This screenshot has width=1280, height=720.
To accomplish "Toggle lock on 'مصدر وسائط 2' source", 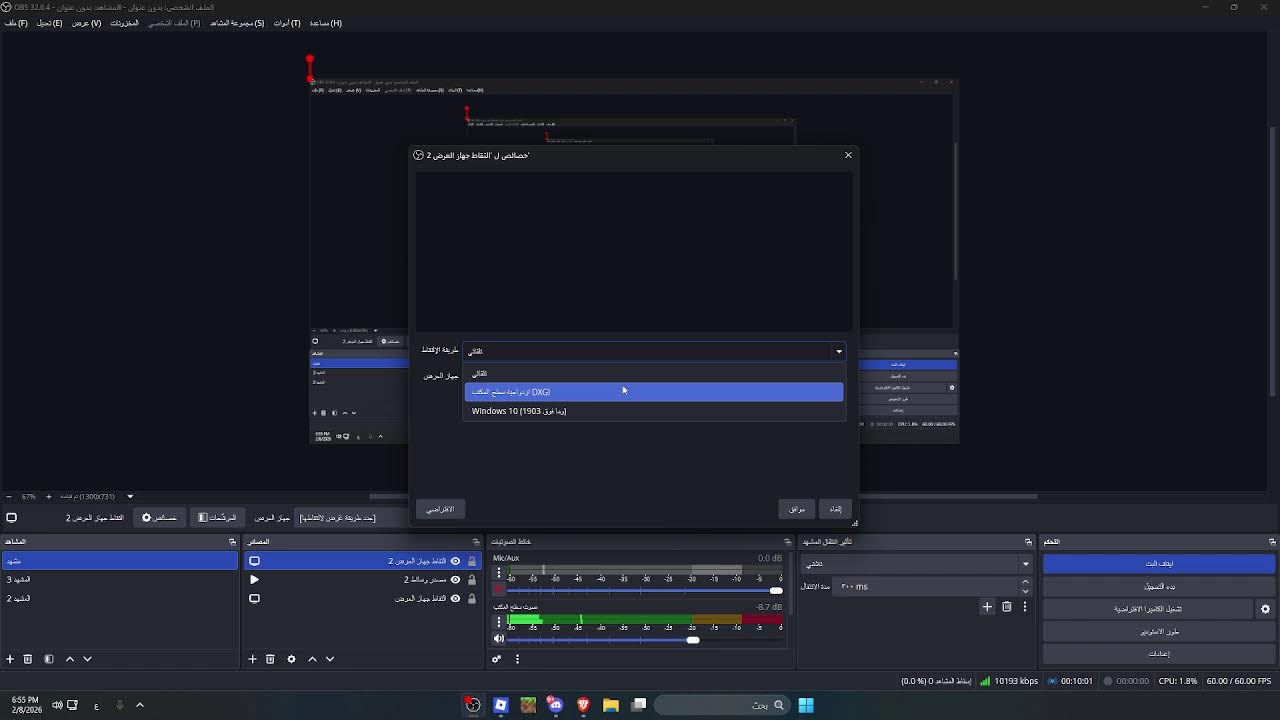I will coord(472,579).
